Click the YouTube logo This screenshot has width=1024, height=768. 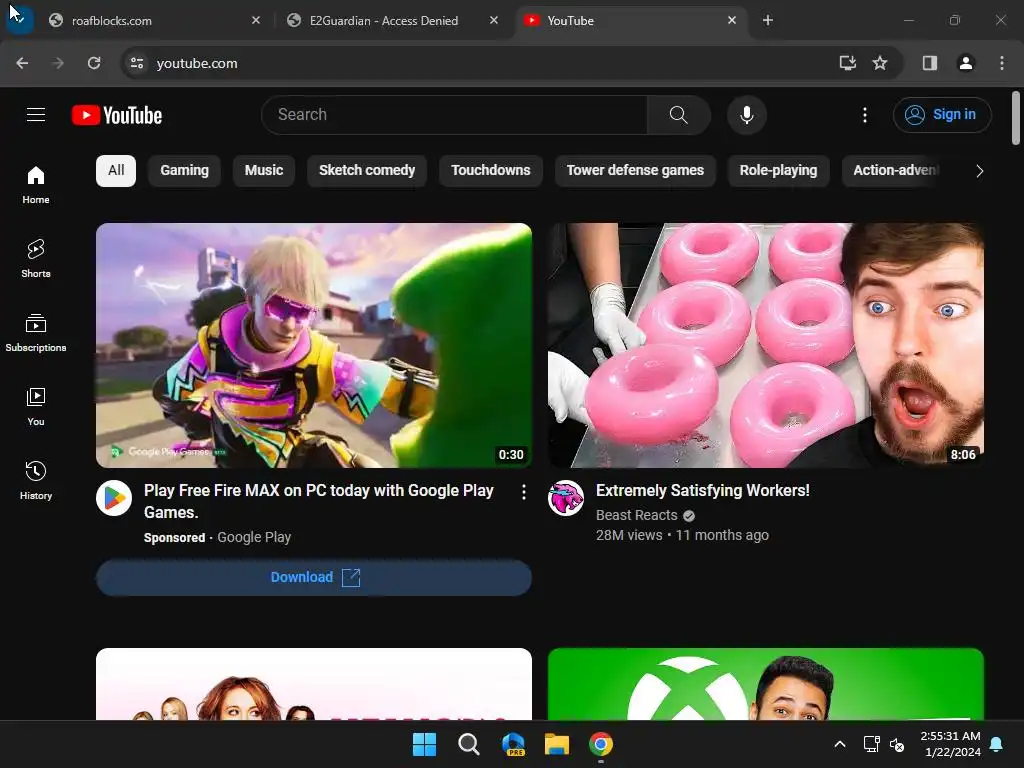coord(117,116)
